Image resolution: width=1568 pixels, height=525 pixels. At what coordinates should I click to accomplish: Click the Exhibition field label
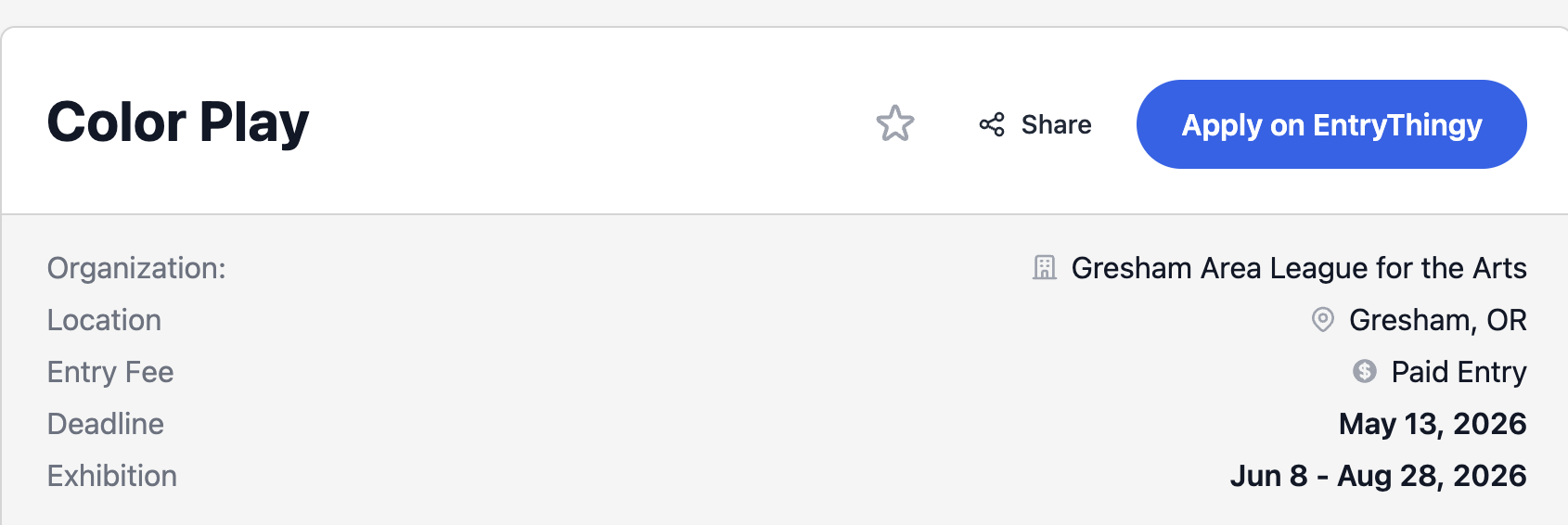pyautogui.click(x=112, y=476)
